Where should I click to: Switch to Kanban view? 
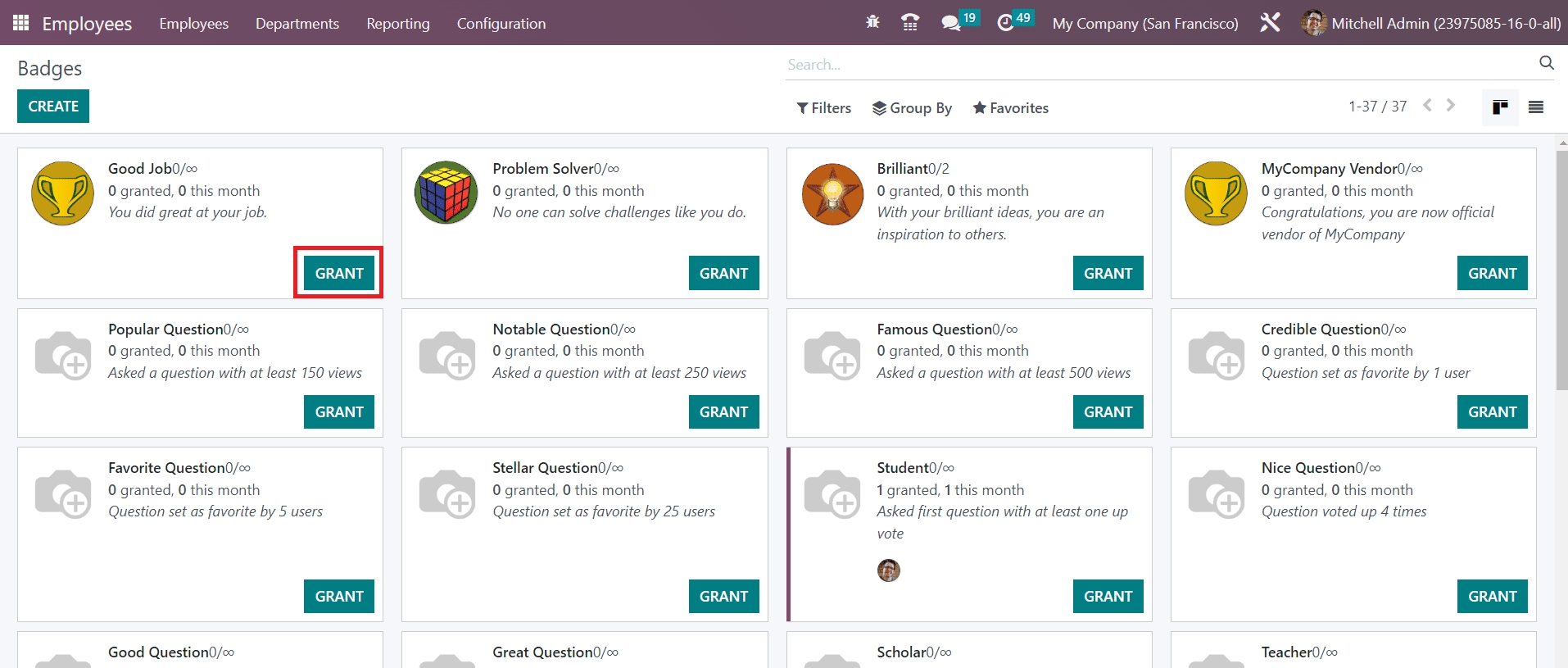1500,107
